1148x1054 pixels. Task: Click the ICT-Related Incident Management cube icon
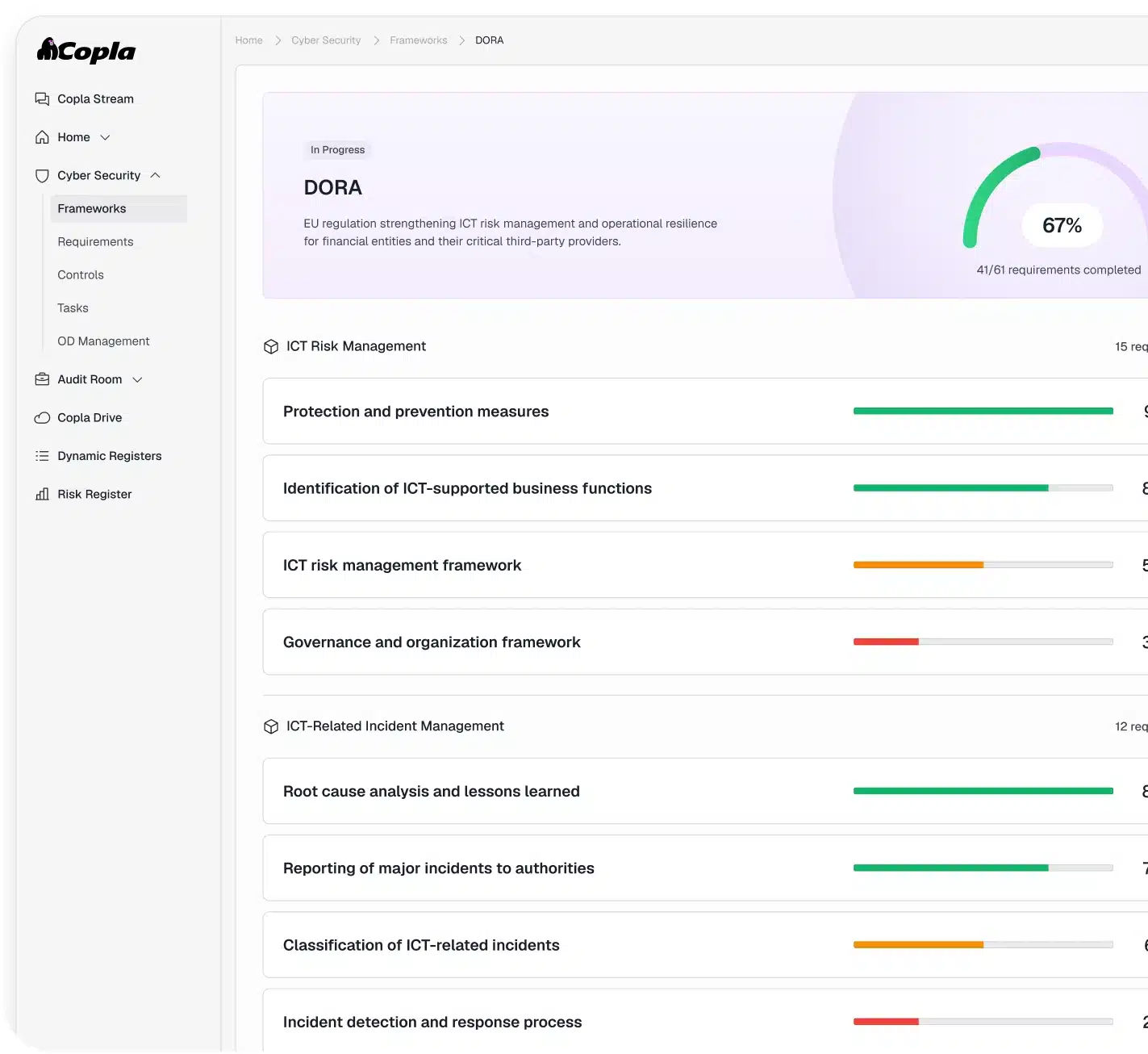(271, 726)
